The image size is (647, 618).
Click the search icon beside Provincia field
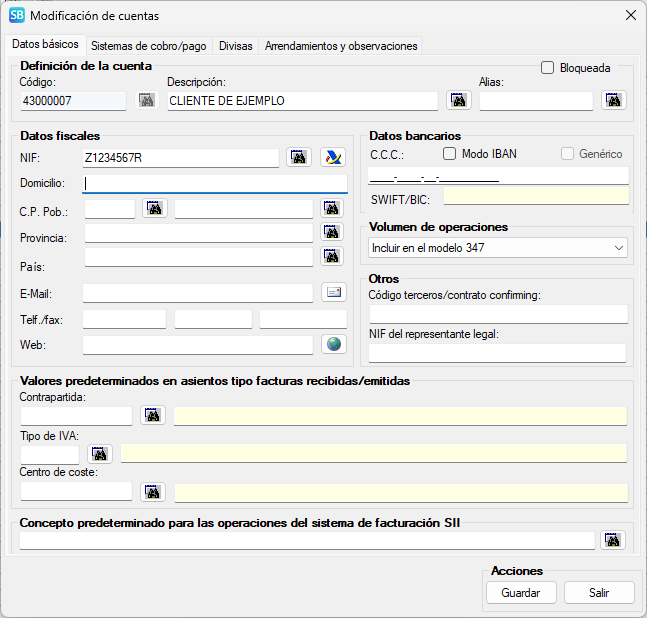pos(332,232)
